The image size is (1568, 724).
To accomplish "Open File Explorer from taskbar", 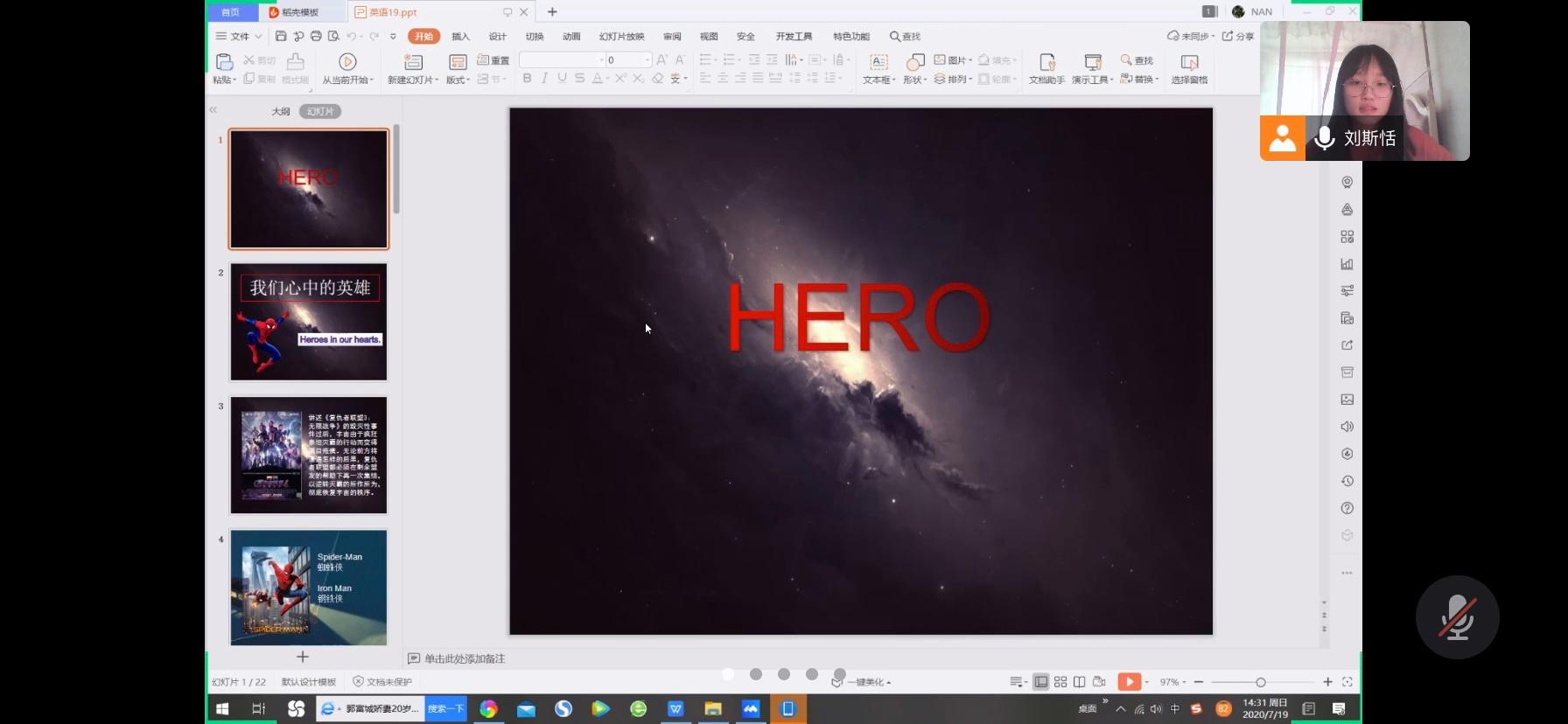I will coord(713,709).
